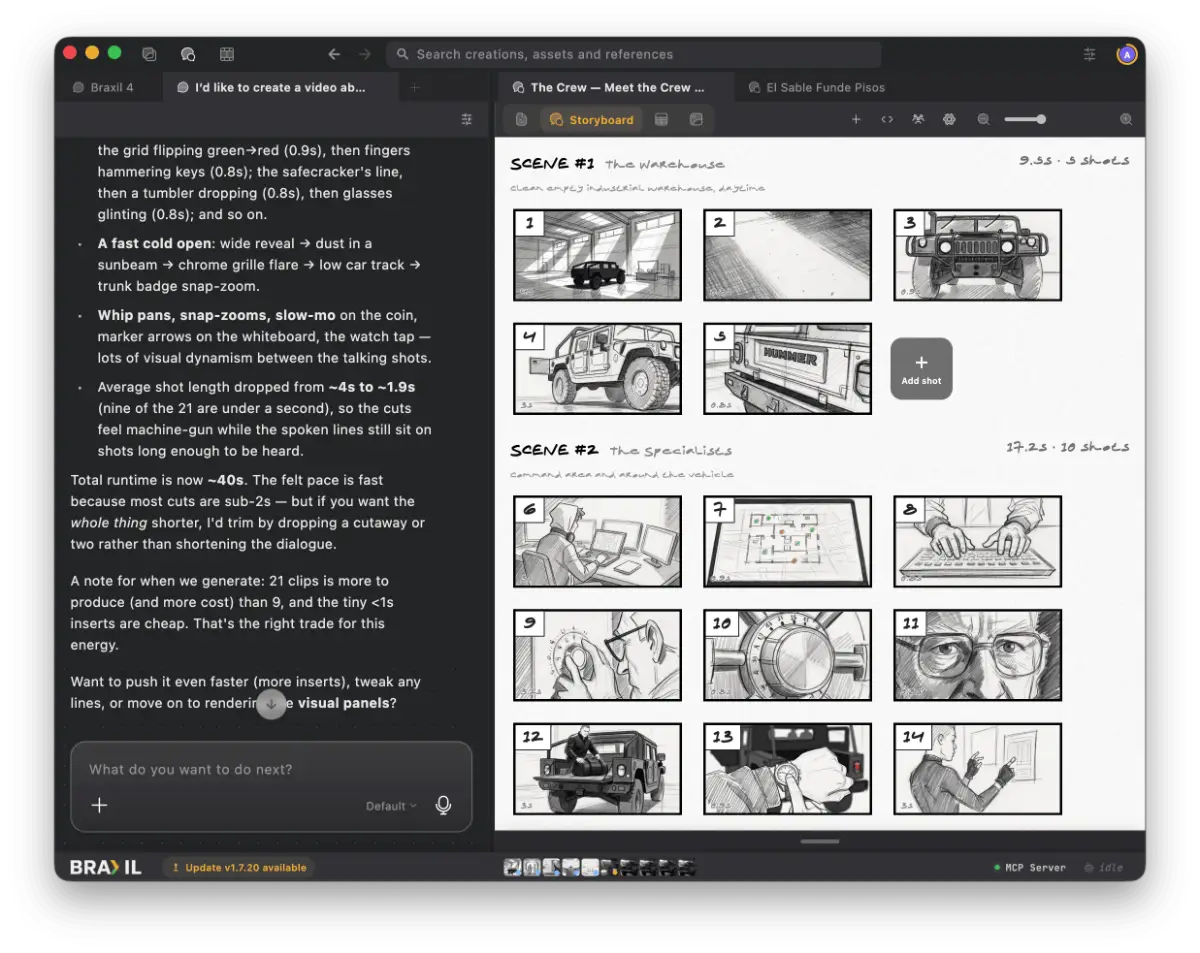The image size is (1200, 953).
Task: Click the film grid icon in title bar
Action: point(227,54)
